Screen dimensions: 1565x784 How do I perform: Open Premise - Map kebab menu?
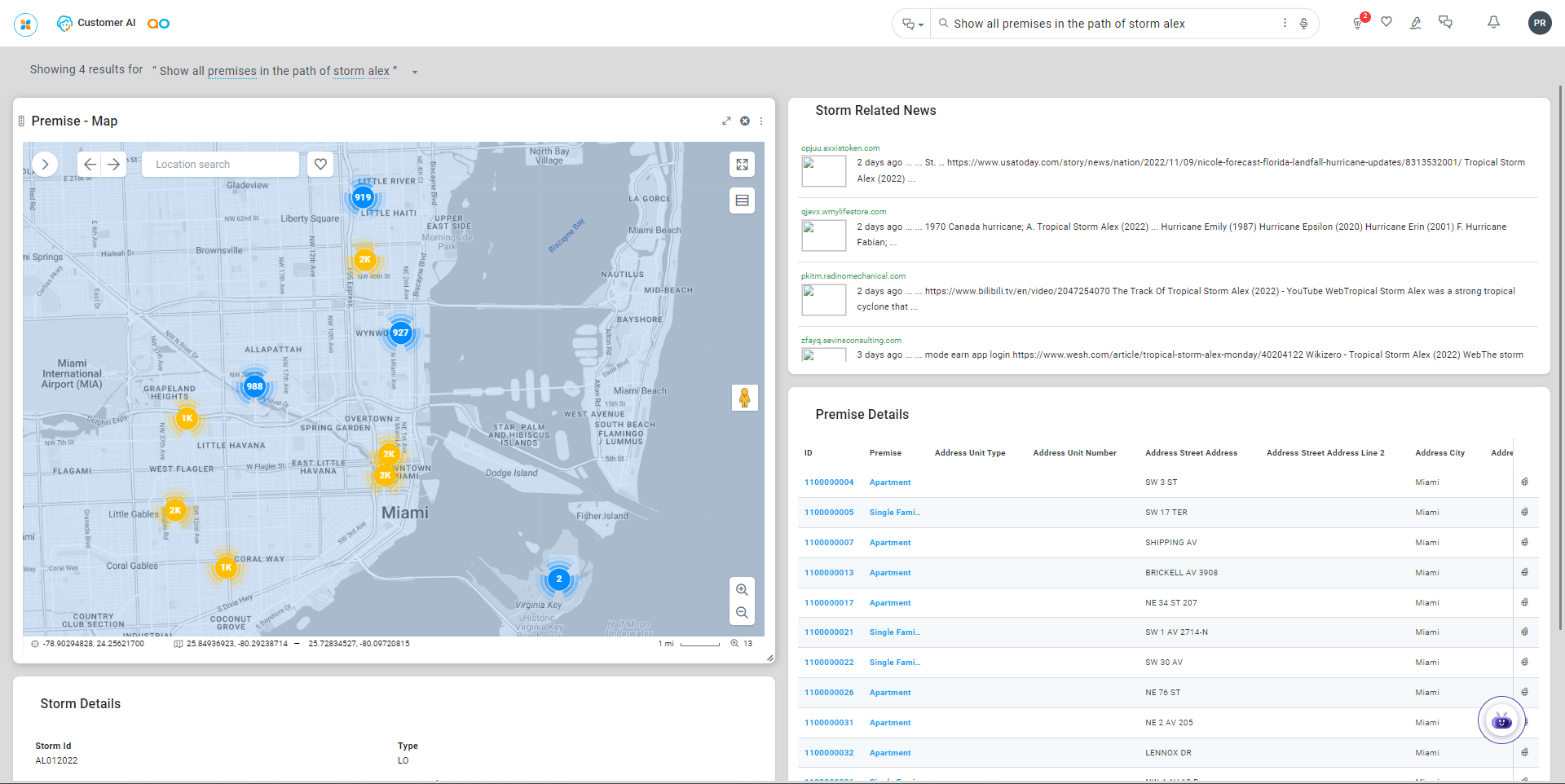(761, 121)
